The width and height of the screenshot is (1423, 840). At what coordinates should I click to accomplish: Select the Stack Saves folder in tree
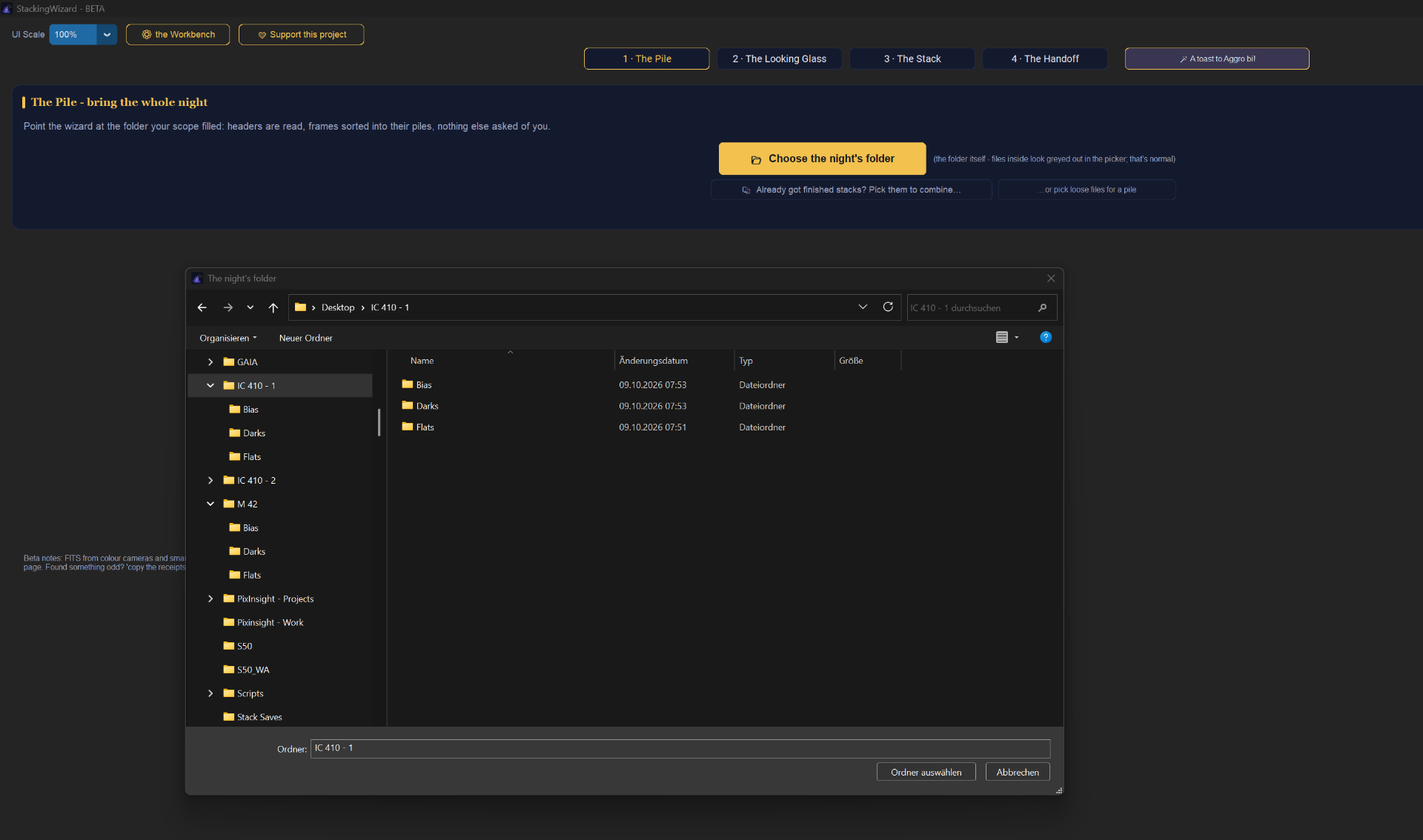[253, 718]
